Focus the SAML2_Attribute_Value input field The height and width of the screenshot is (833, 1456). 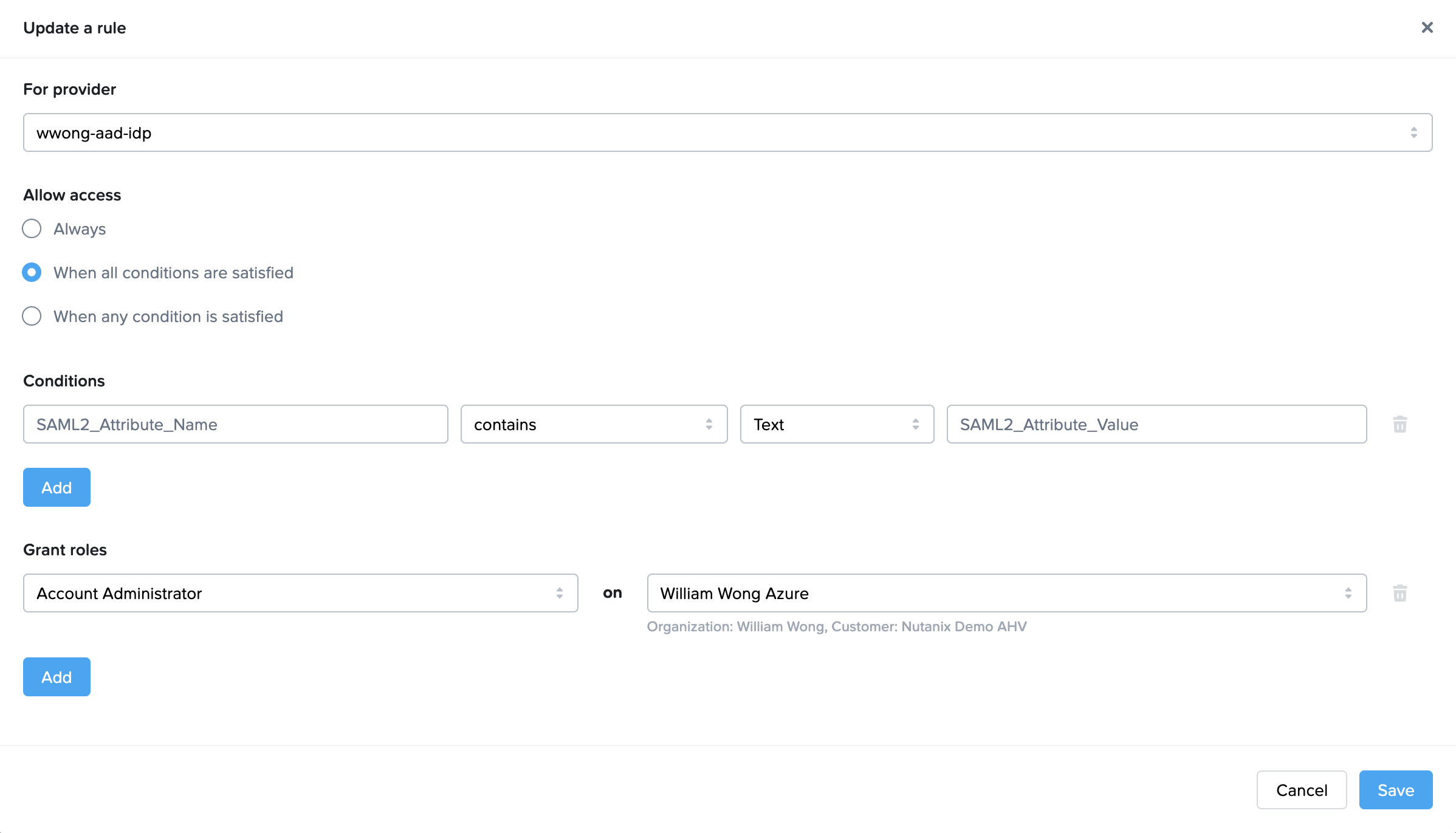(1156, 424)
